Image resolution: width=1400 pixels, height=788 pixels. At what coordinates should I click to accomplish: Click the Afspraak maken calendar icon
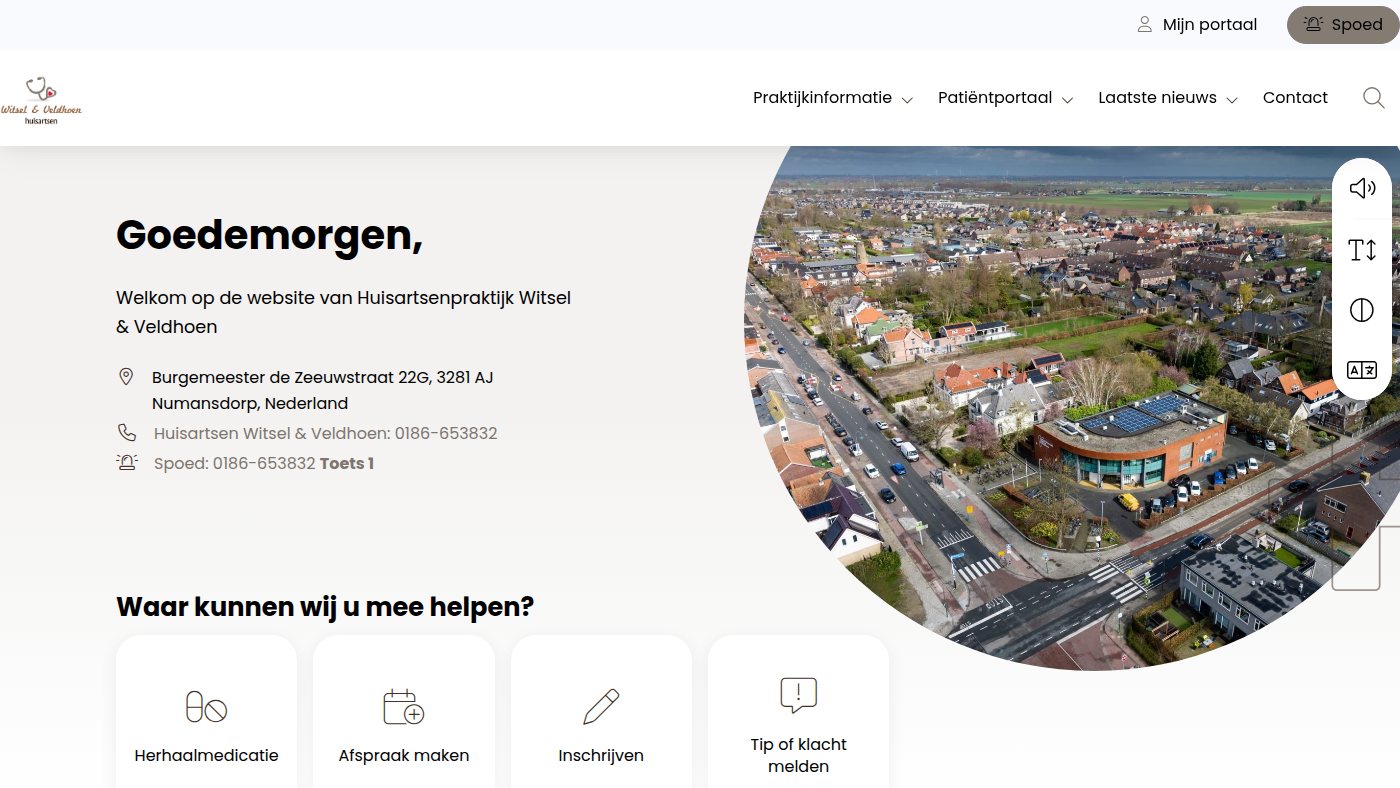404,707
